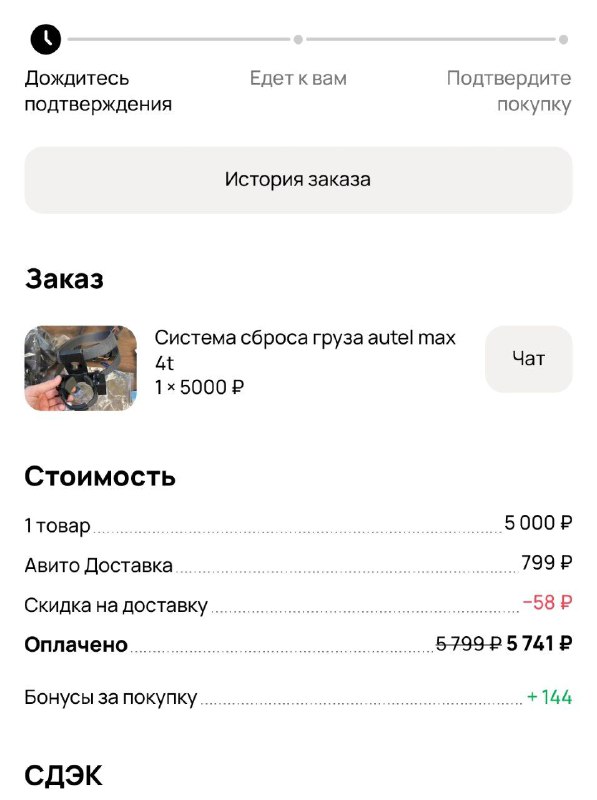Tap the Стоимость section heading
The width and height of the screenshot is (597, 800).
tap(100, 476)
